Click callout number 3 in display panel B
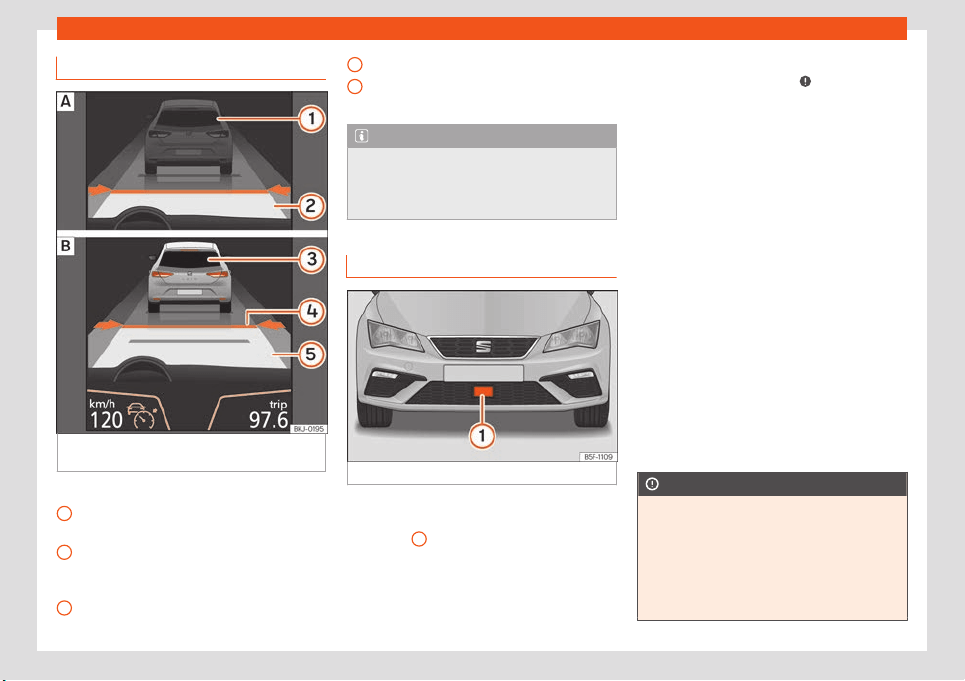Screen dimensions: 965x681 [x=311, y=259]
